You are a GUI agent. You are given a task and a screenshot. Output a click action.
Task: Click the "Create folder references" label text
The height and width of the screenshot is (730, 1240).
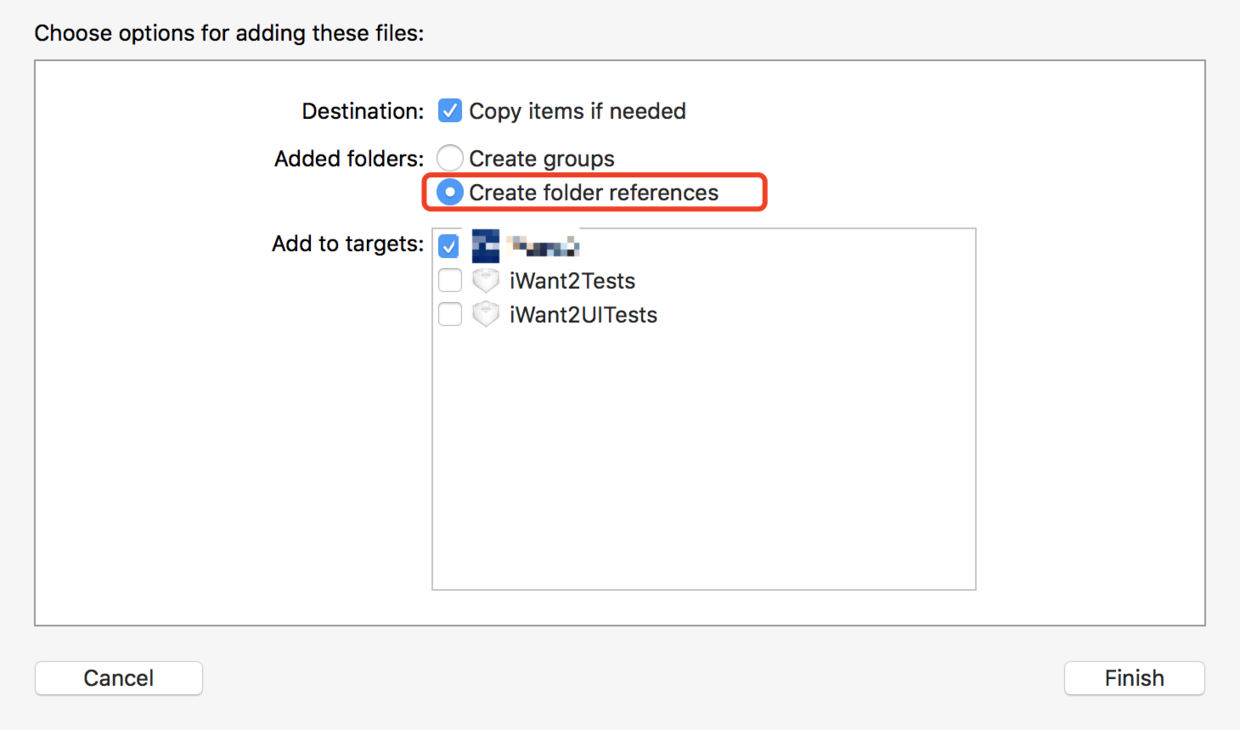(x=593, y=192)
